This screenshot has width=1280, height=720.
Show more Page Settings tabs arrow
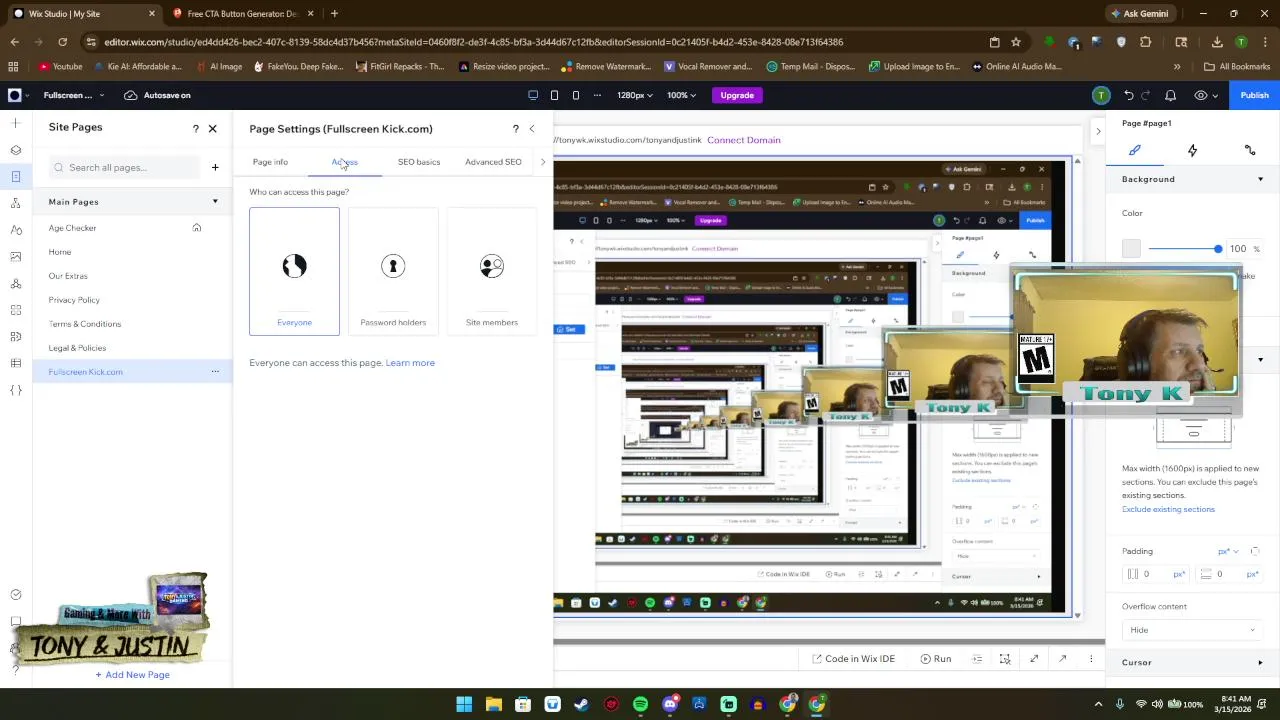[x=543, y=162]
